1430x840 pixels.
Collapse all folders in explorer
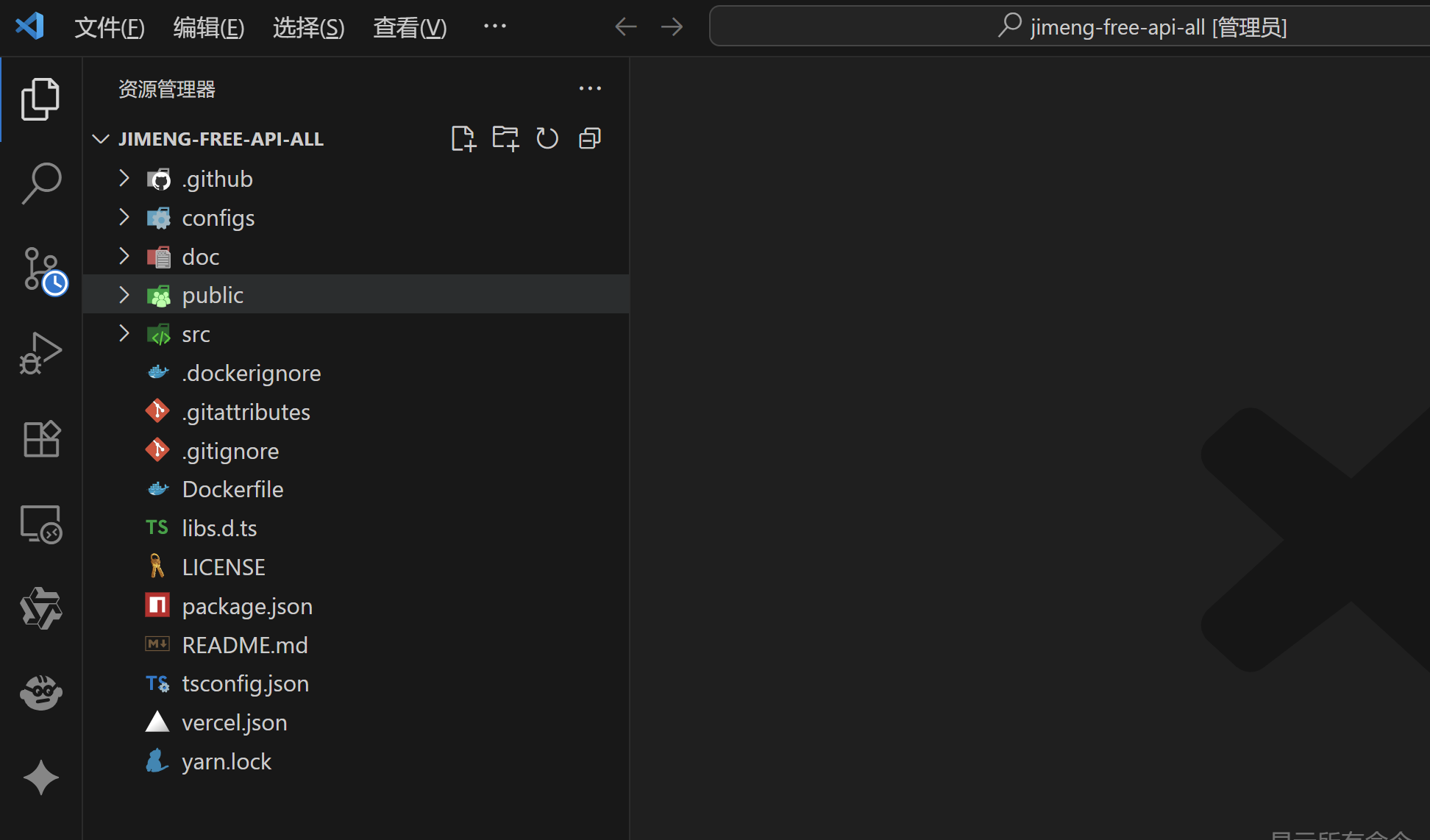tap(590, 138)
